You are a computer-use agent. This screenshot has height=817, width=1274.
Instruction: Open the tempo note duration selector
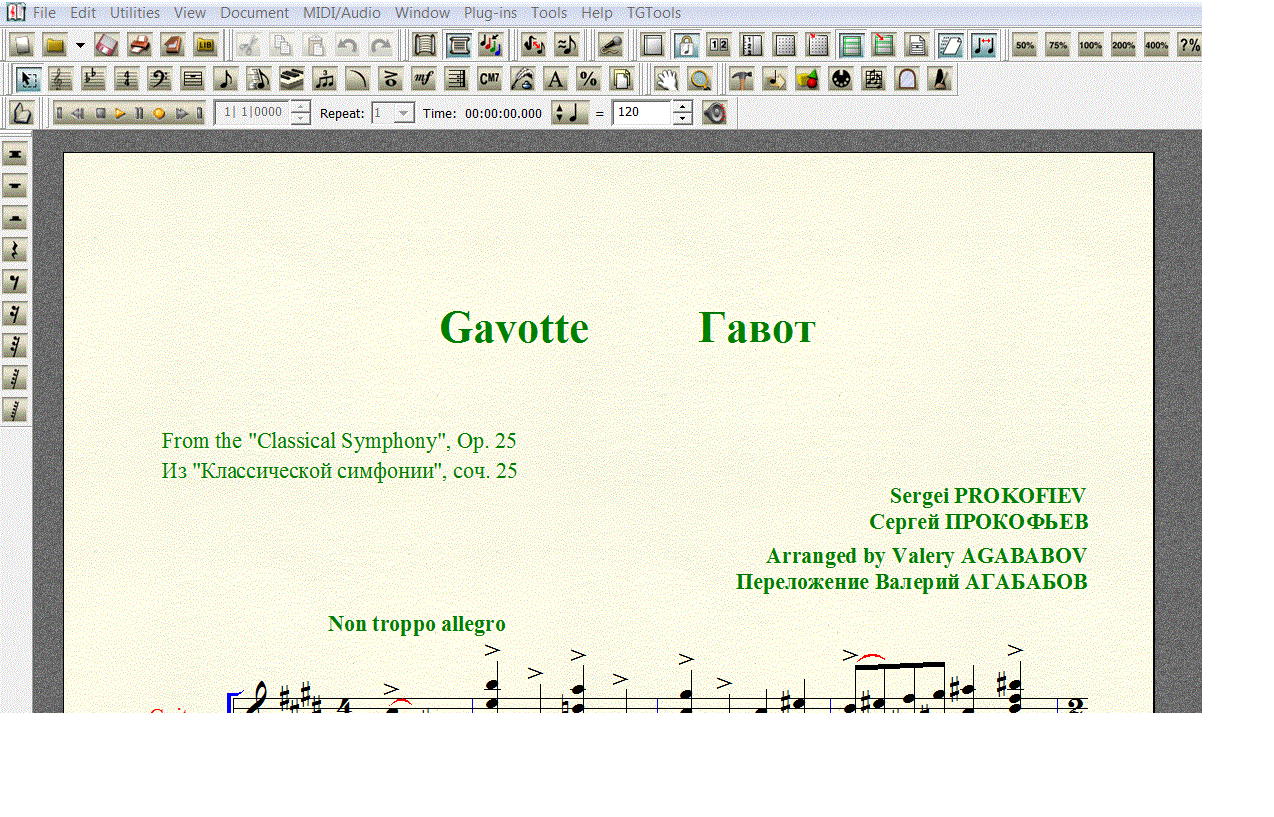coord(570,113)
